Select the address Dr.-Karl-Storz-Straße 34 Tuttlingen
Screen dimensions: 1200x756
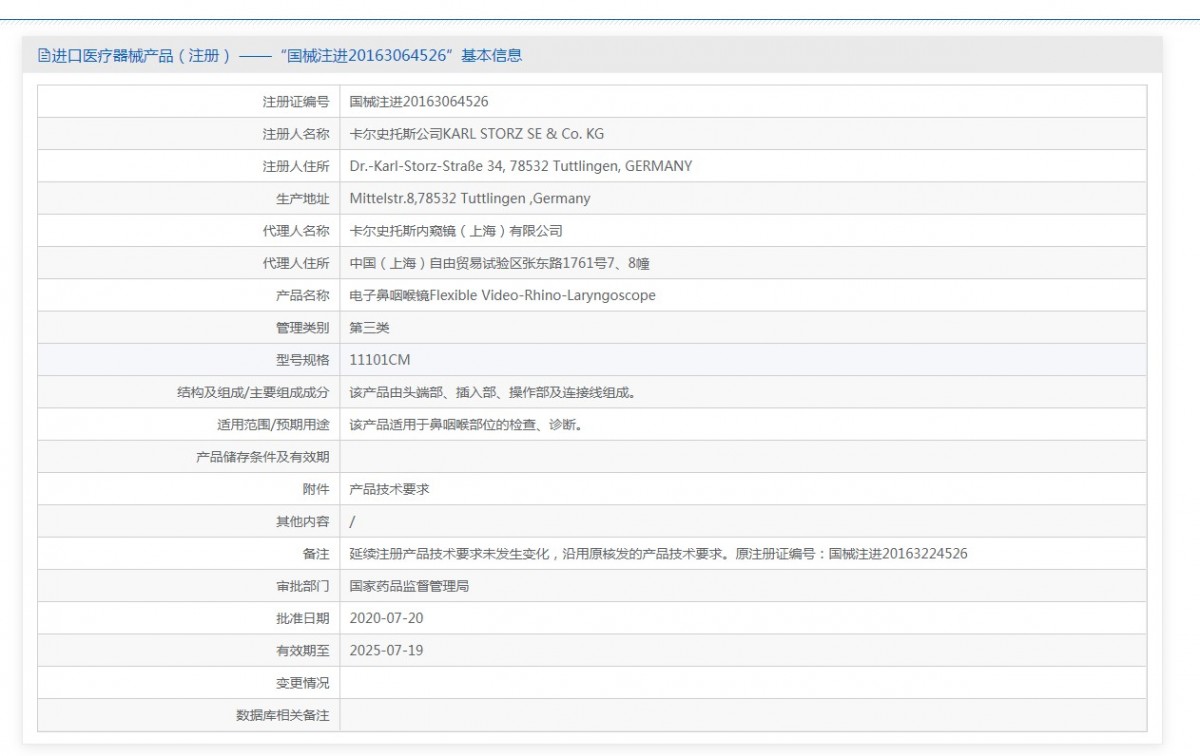(x=520, y=166)
